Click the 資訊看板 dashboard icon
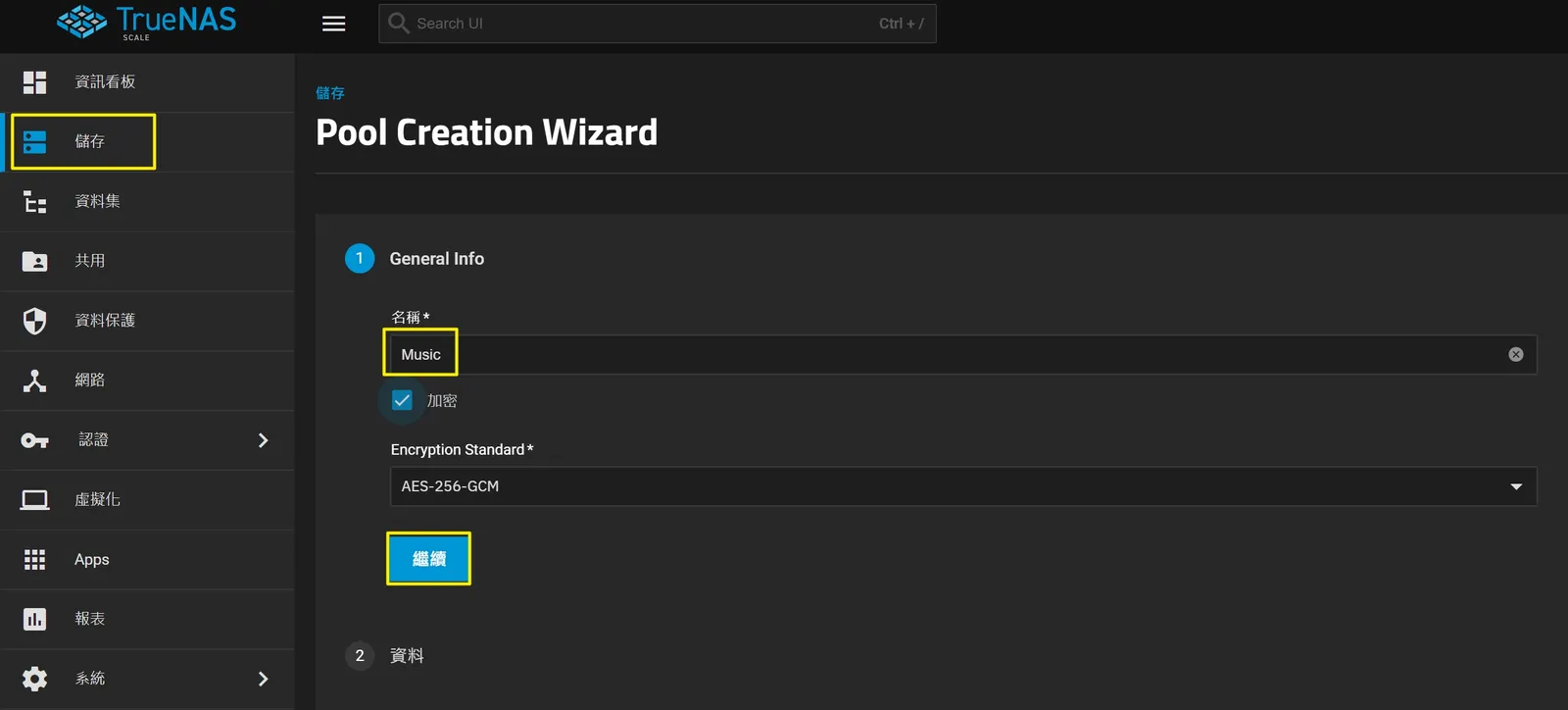Screen dimensions: 1568x710 tap(34, 82)
